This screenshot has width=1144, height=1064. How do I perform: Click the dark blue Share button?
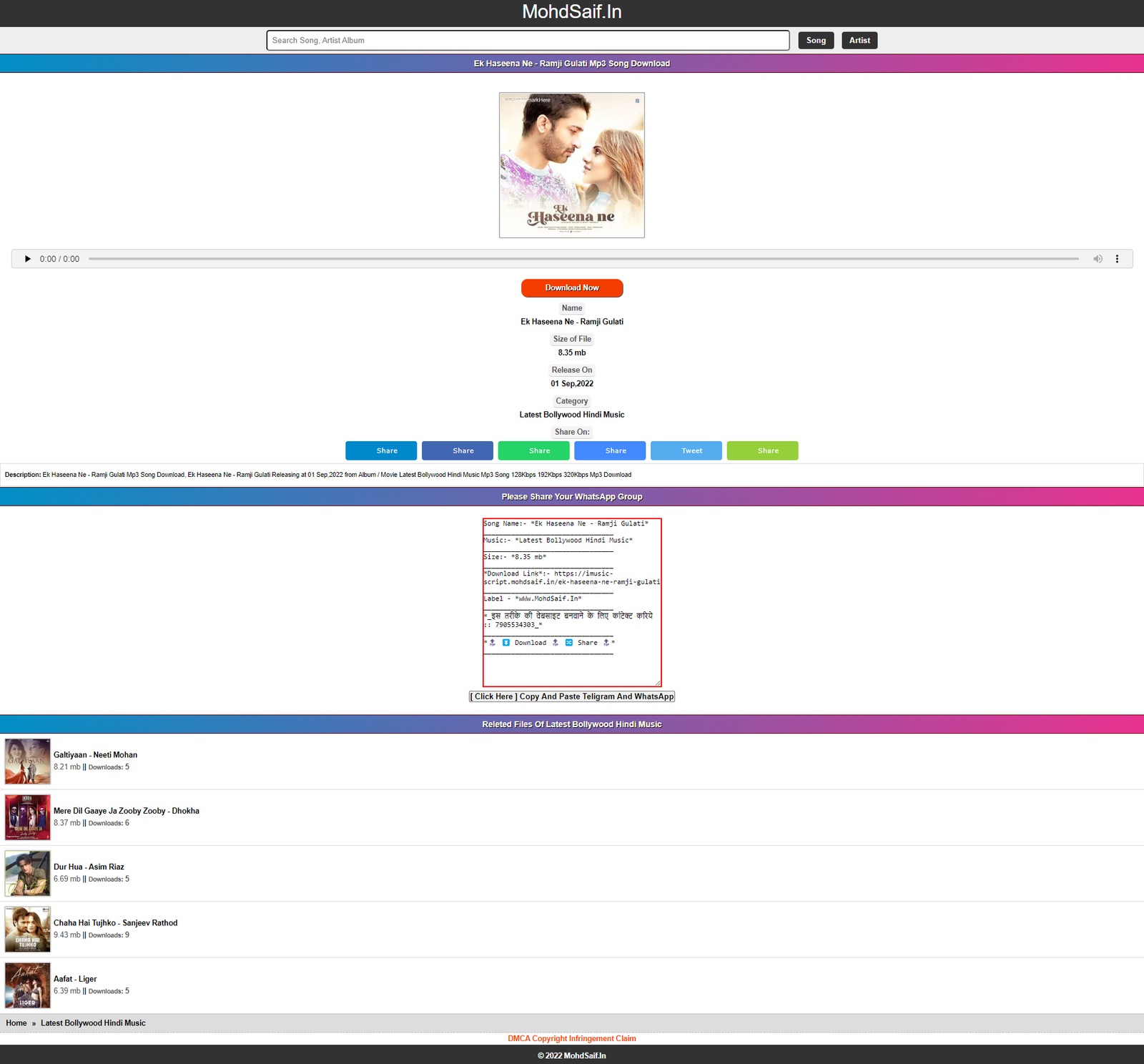pyautogui.click(x=458, y=450)
